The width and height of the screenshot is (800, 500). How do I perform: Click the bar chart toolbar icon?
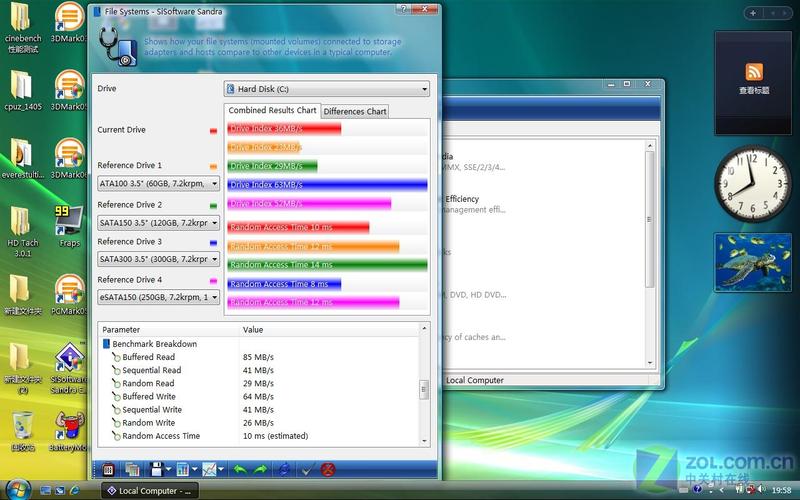(183, 469)
